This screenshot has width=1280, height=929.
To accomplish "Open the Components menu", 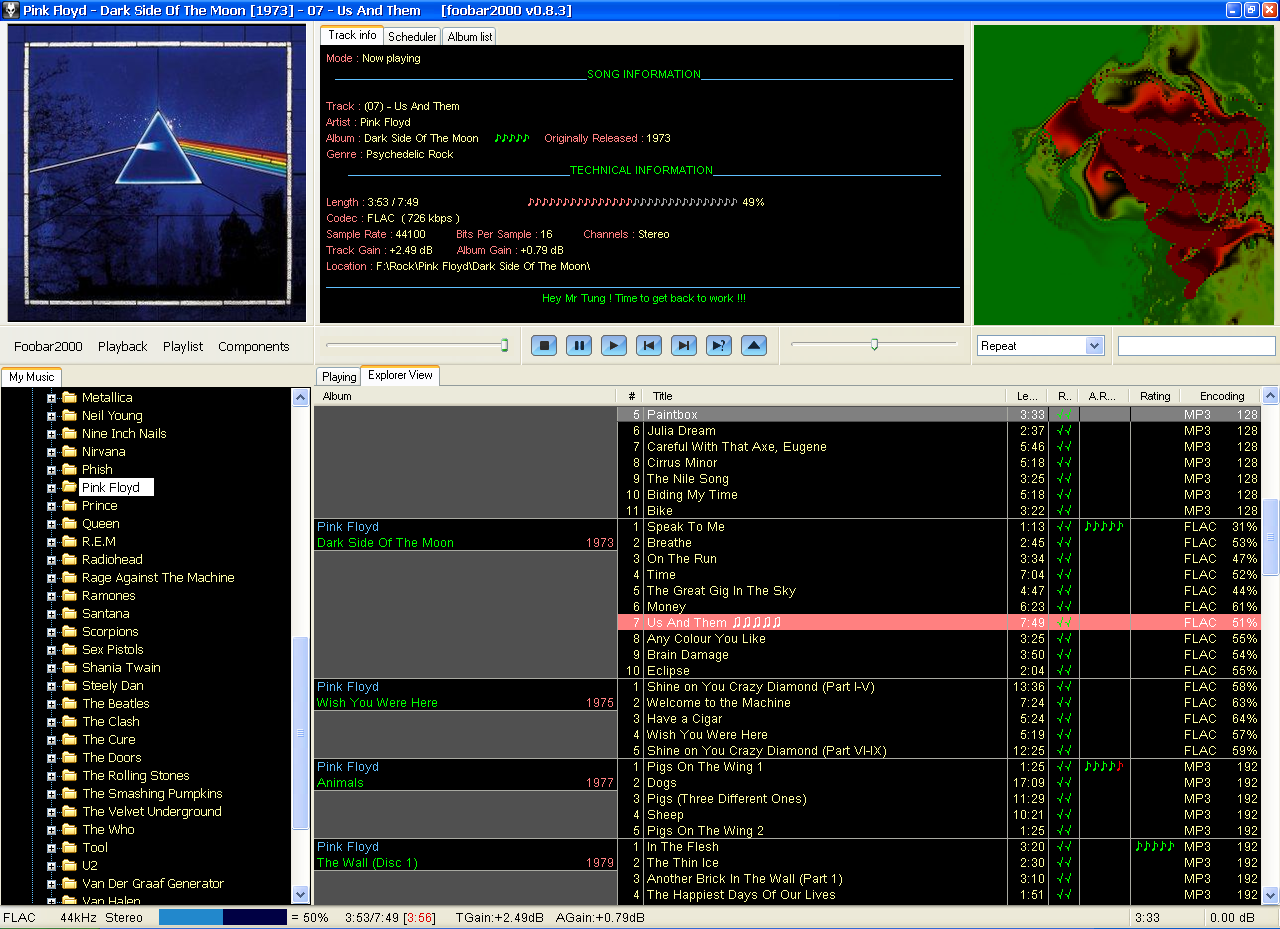I will pyautogui.click(x=254, y=346).
